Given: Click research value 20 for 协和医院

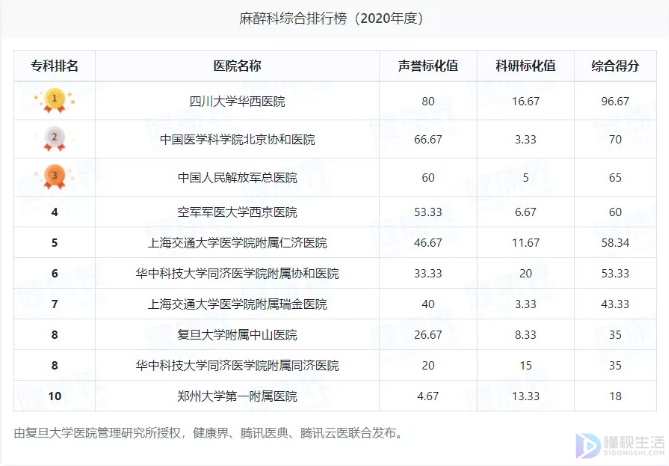Looking at the screenshot, I should click(526, 274).
